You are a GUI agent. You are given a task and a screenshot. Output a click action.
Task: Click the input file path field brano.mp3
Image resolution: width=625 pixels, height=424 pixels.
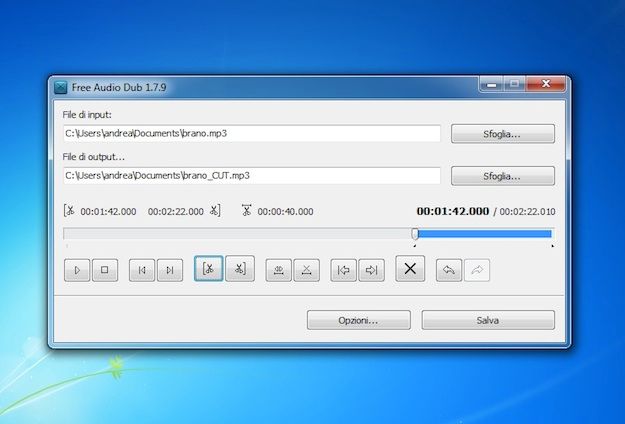pyautogui.click(x=252, y=133)
